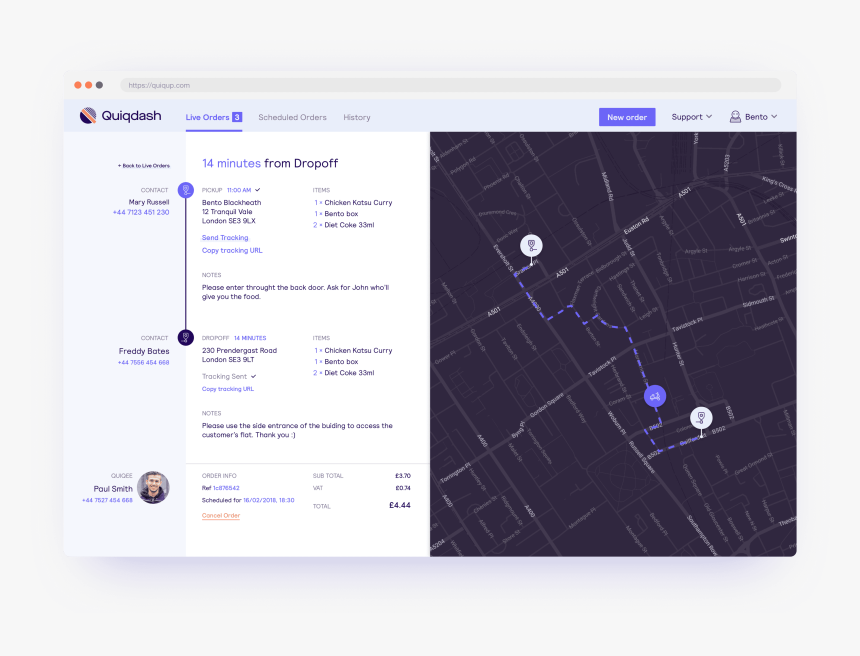Image resolution: width=860 pixels, height=656 pixels.
Task: Click Paul Smith's profile photo
Action: 153,487
